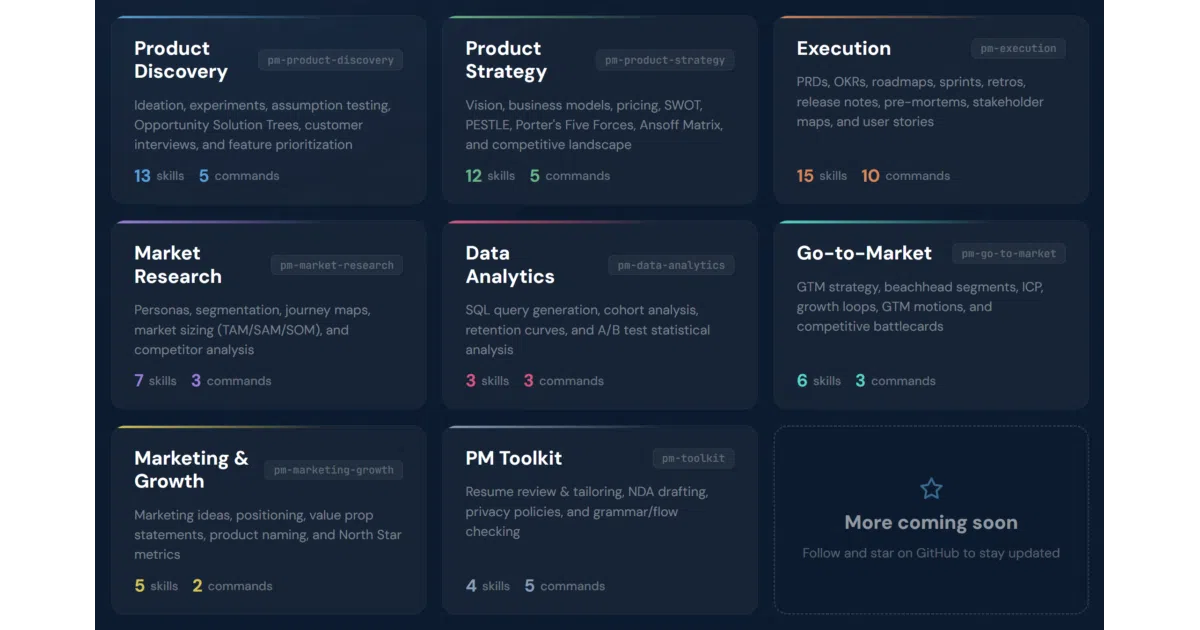Click the pm-execution tag

pos(1018,48)
